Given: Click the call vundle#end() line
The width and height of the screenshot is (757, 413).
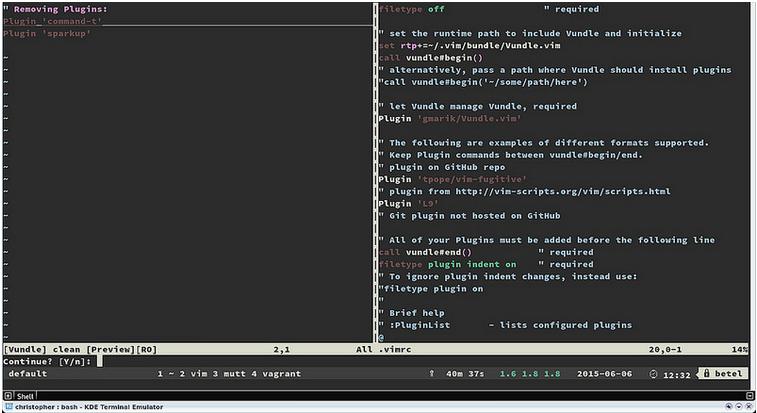Looking at the screenshot, I should point(425,252).
